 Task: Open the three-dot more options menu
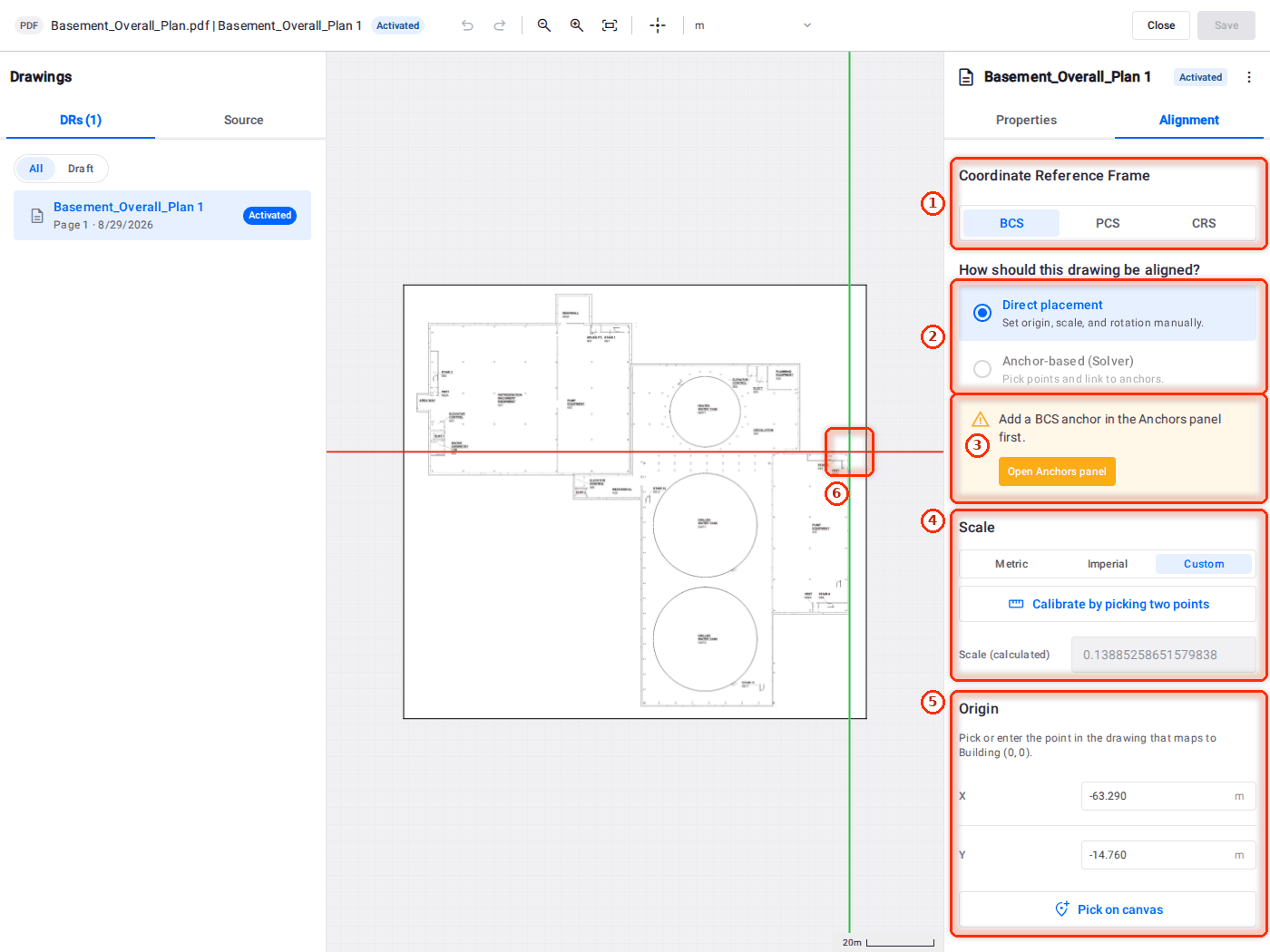click(1249, 77)
